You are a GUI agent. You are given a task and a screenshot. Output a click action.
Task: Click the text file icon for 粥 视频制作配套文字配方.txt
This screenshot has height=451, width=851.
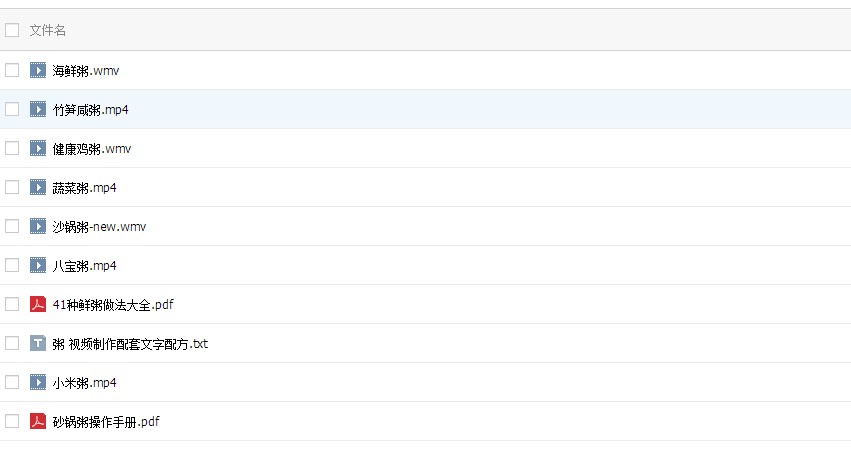(x=37, y=343)
